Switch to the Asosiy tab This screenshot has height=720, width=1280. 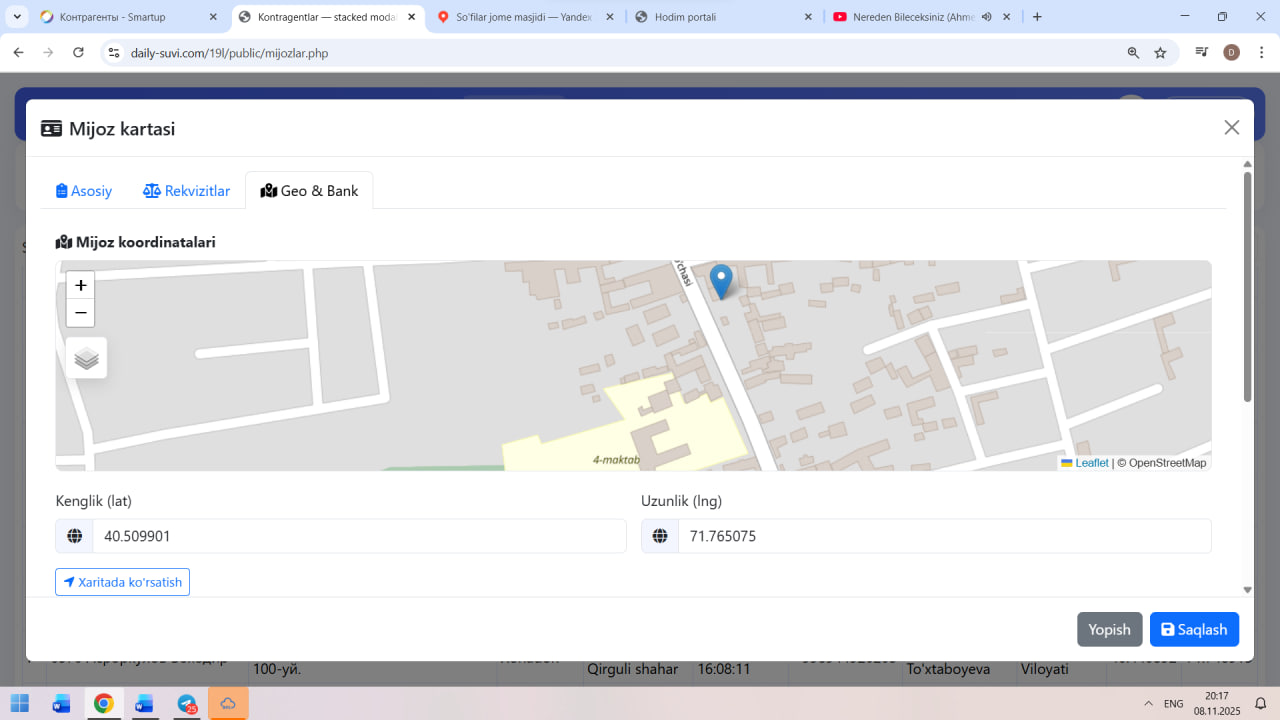tap(84, 191)
